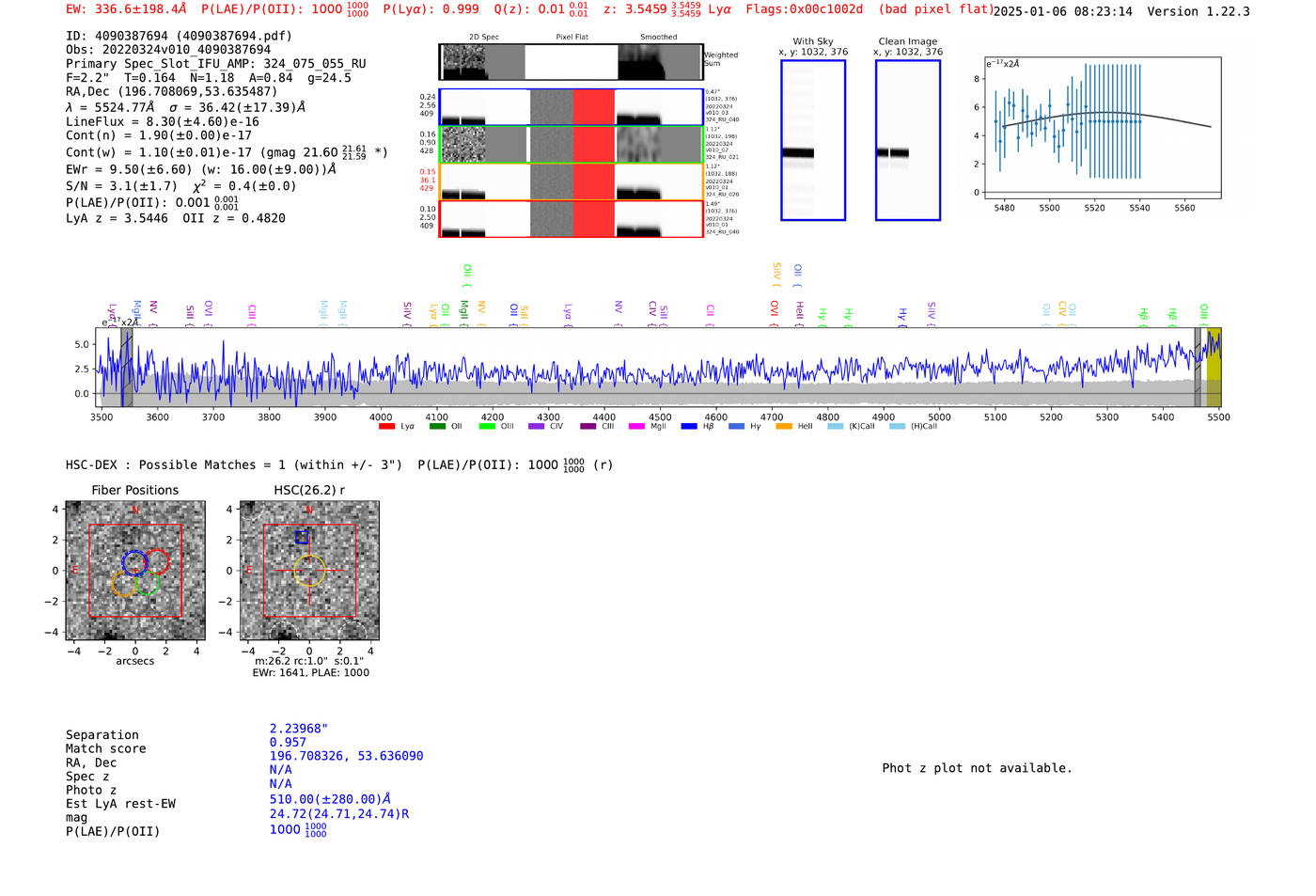Click the yellow aperture circle in HSC image

click(309, 571)
